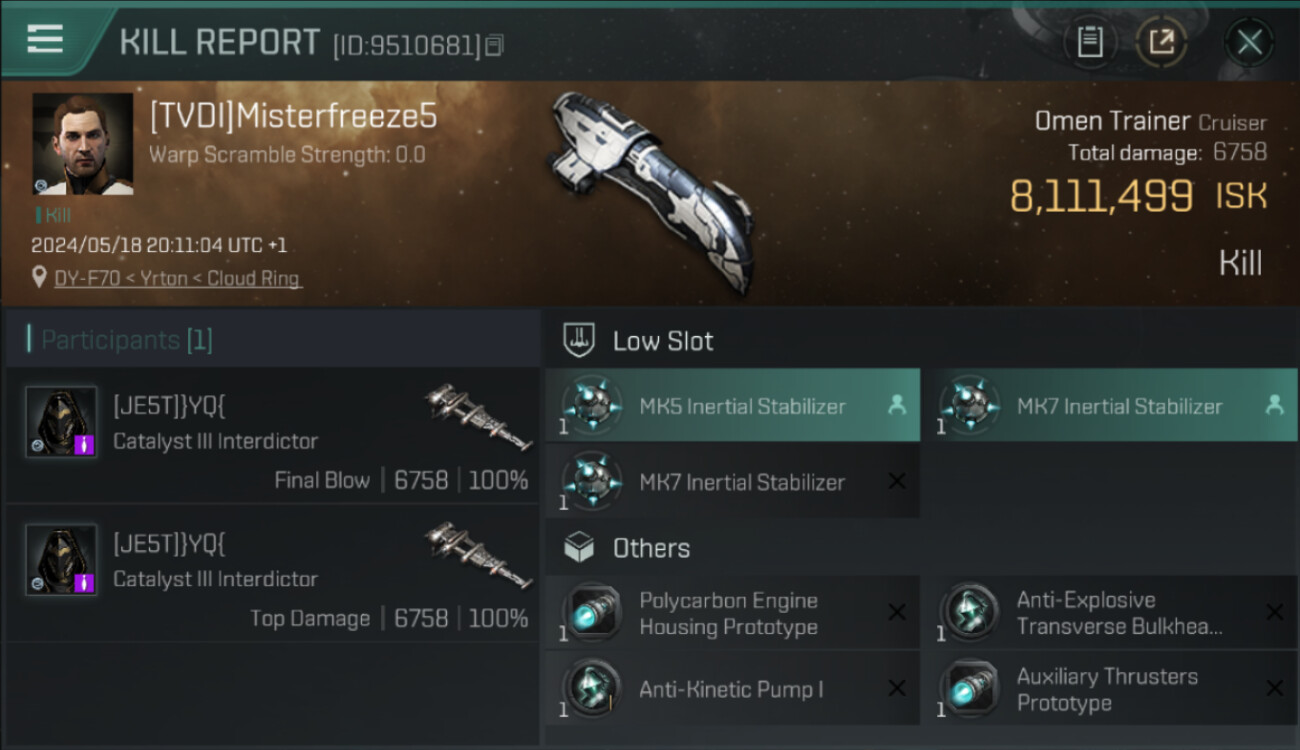The width and height of the screenshot is (1300, 750).
Task: Click the Others section header
Action: point(650,548)
